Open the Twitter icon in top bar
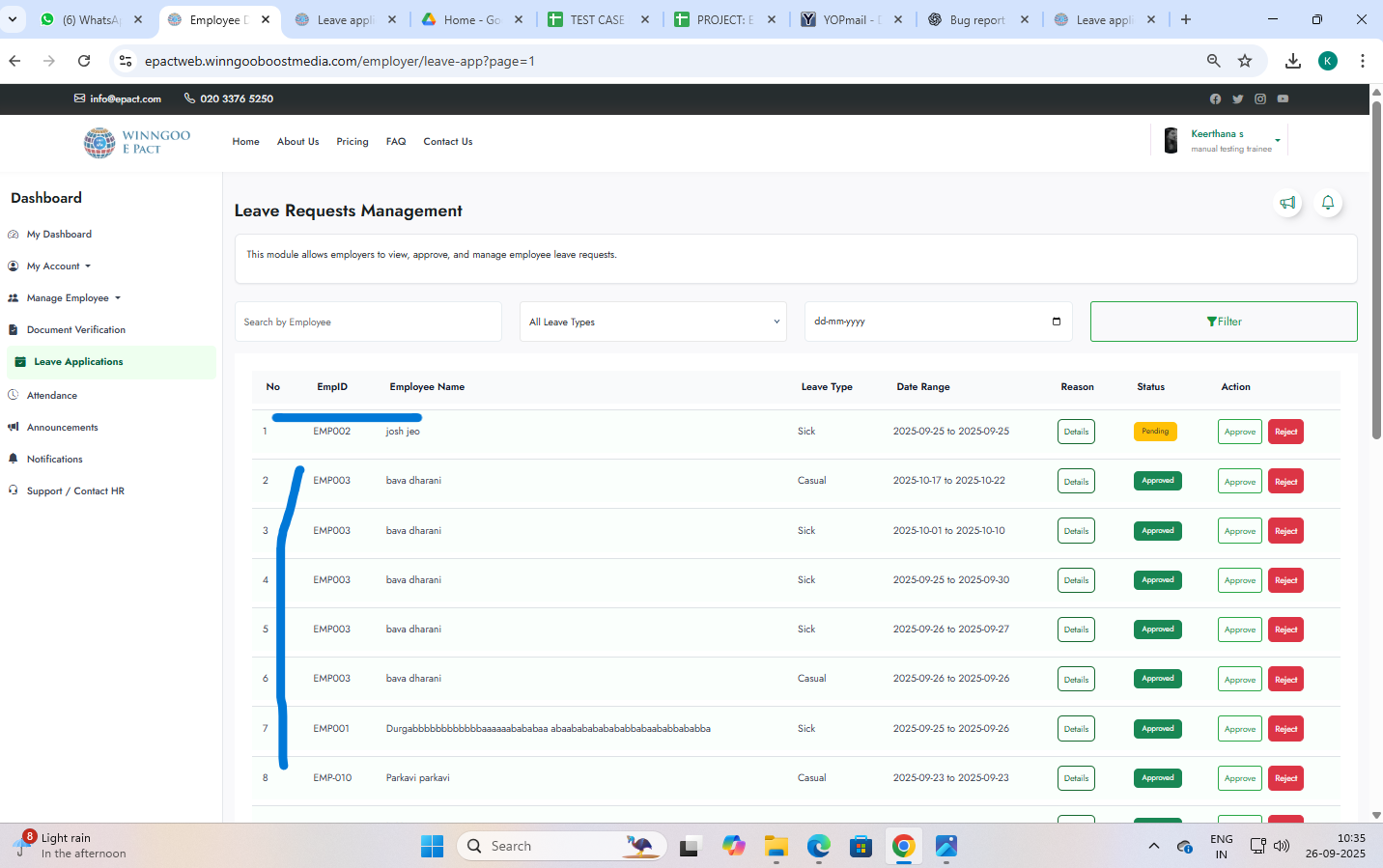Image resolution: width=1383 pixels, height=868 pixels. 1237,98
